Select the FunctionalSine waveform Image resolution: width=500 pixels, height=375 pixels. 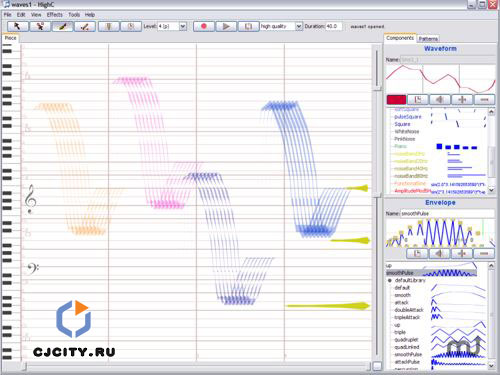pyautogui.click(x=410, y=183)
